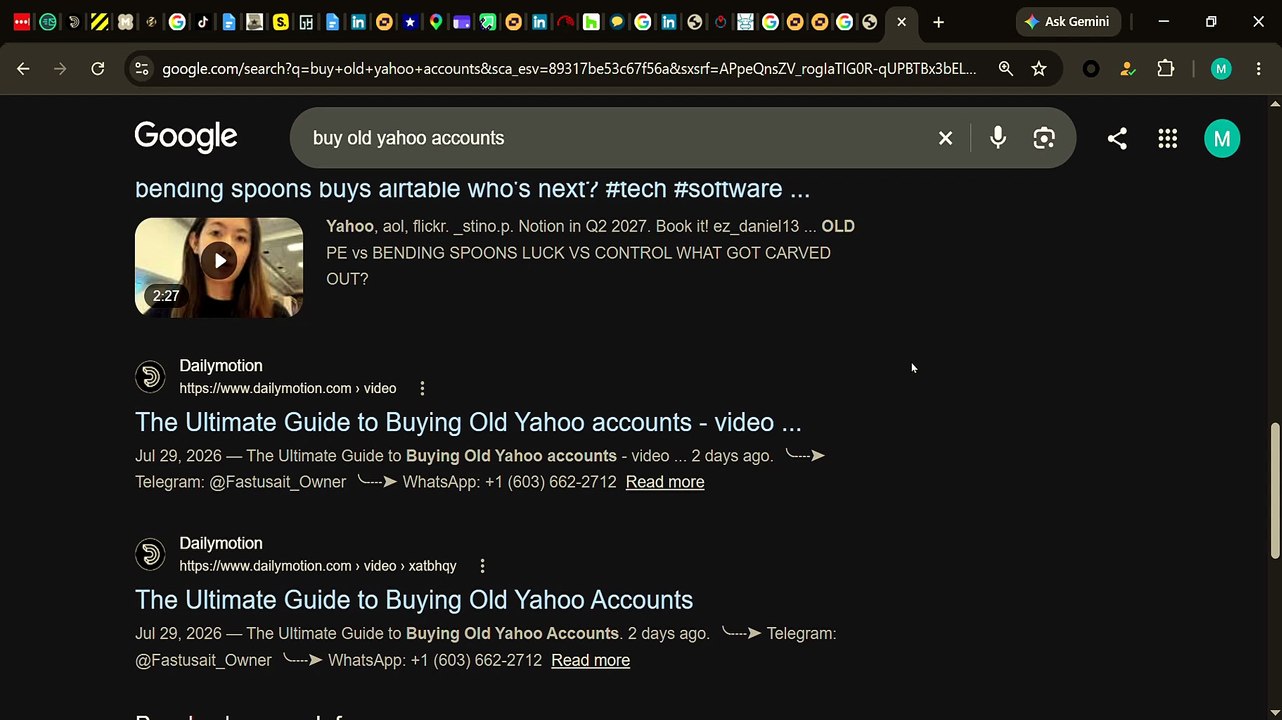Click the Dailymotion favicon of the xatbhqy result
The image size is (1282, 720).
pos(150,554)
